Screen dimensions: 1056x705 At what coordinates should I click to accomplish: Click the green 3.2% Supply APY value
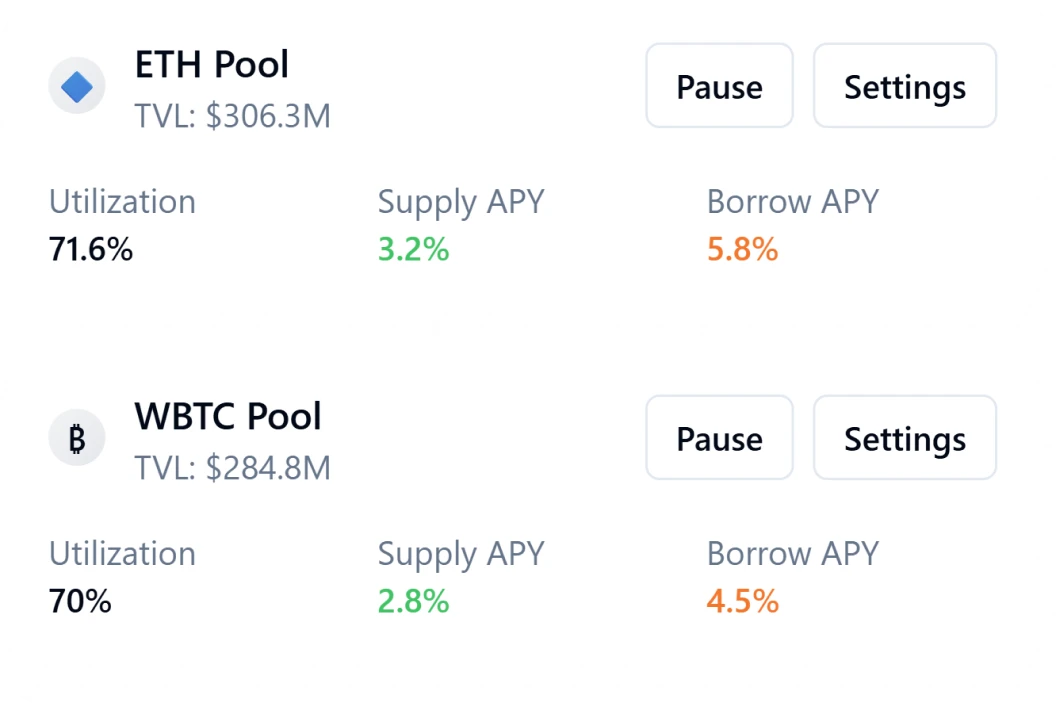tap(413, 249)
